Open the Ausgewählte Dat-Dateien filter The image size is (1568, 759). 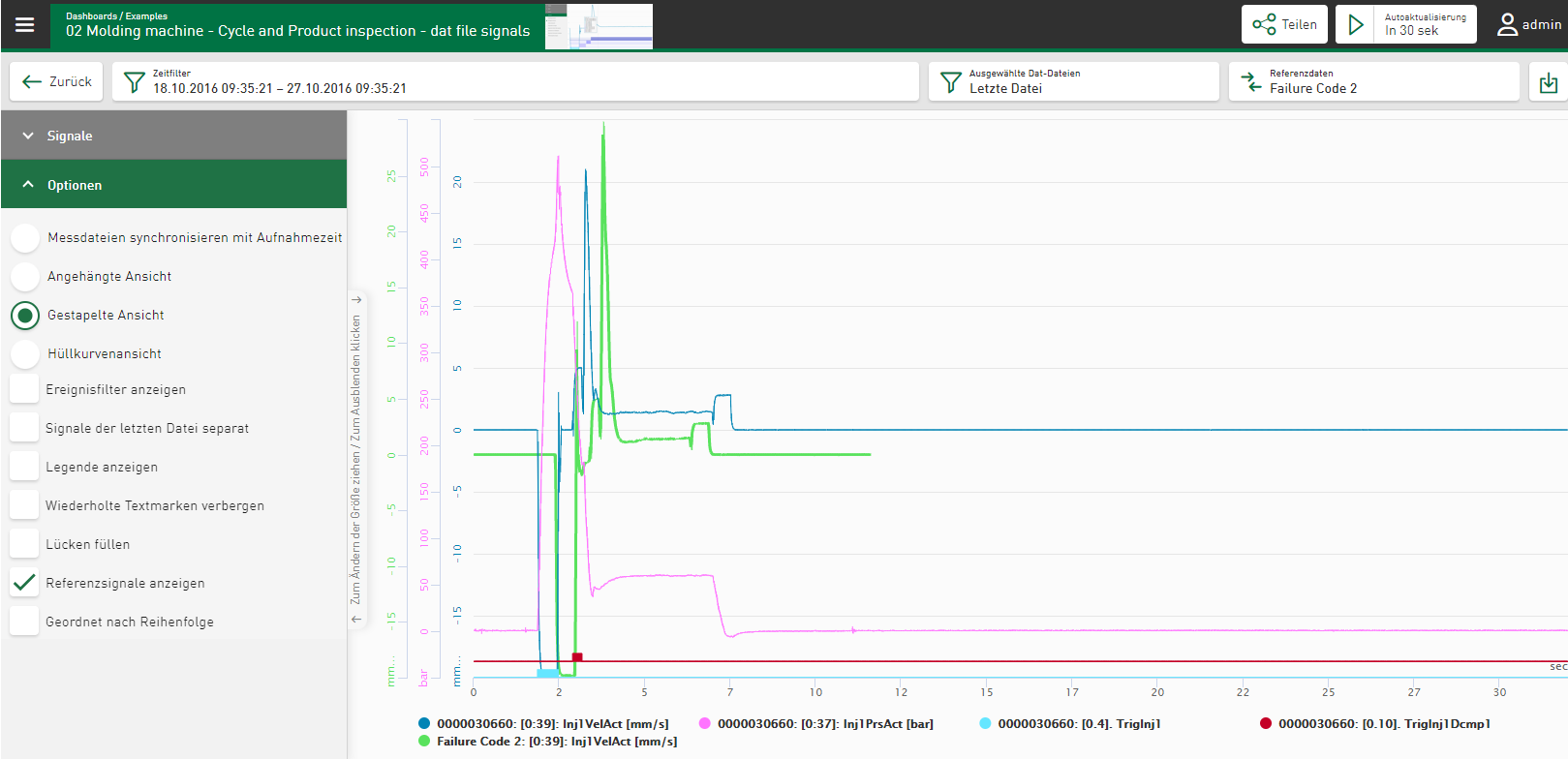click(1073, 82)
